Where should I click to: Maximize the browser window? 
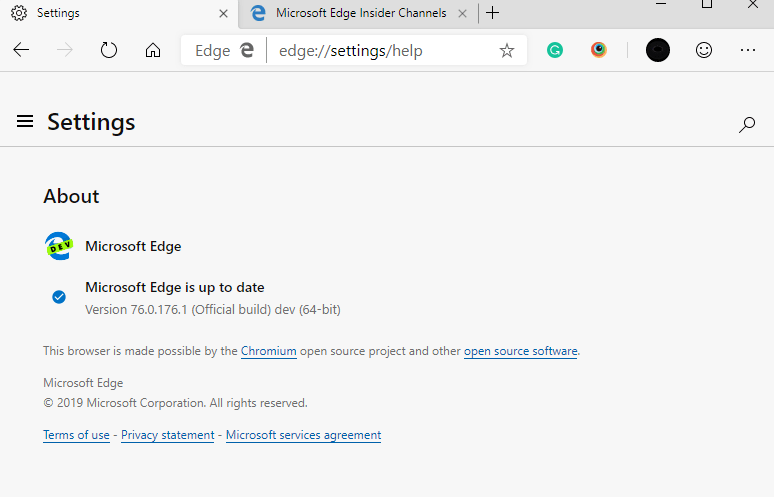(707, 4)
